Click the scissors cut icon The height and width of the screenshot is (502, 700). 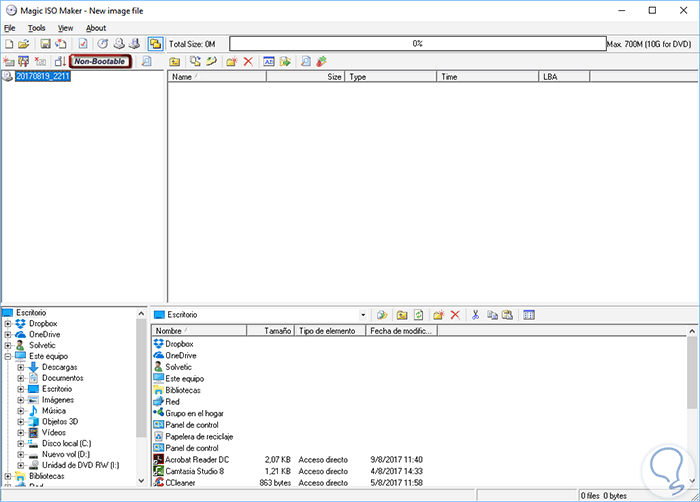pyautogui.click(x=475, y=315)
